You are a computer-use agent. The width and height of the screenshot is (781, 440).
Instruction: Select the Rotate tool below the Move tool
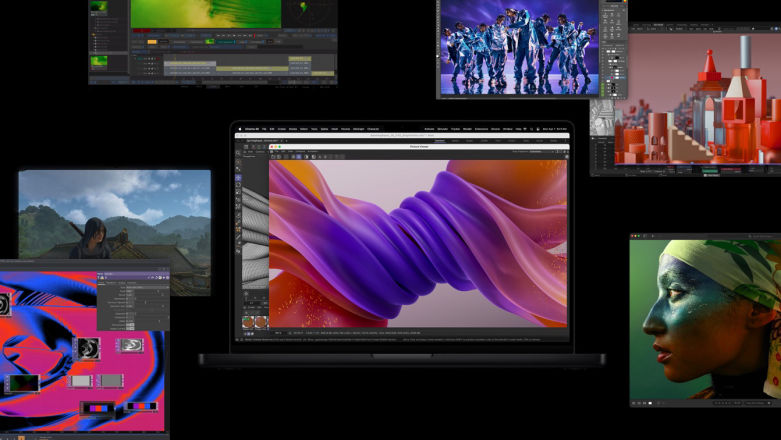pyautogui.click(x=238, y=185)
